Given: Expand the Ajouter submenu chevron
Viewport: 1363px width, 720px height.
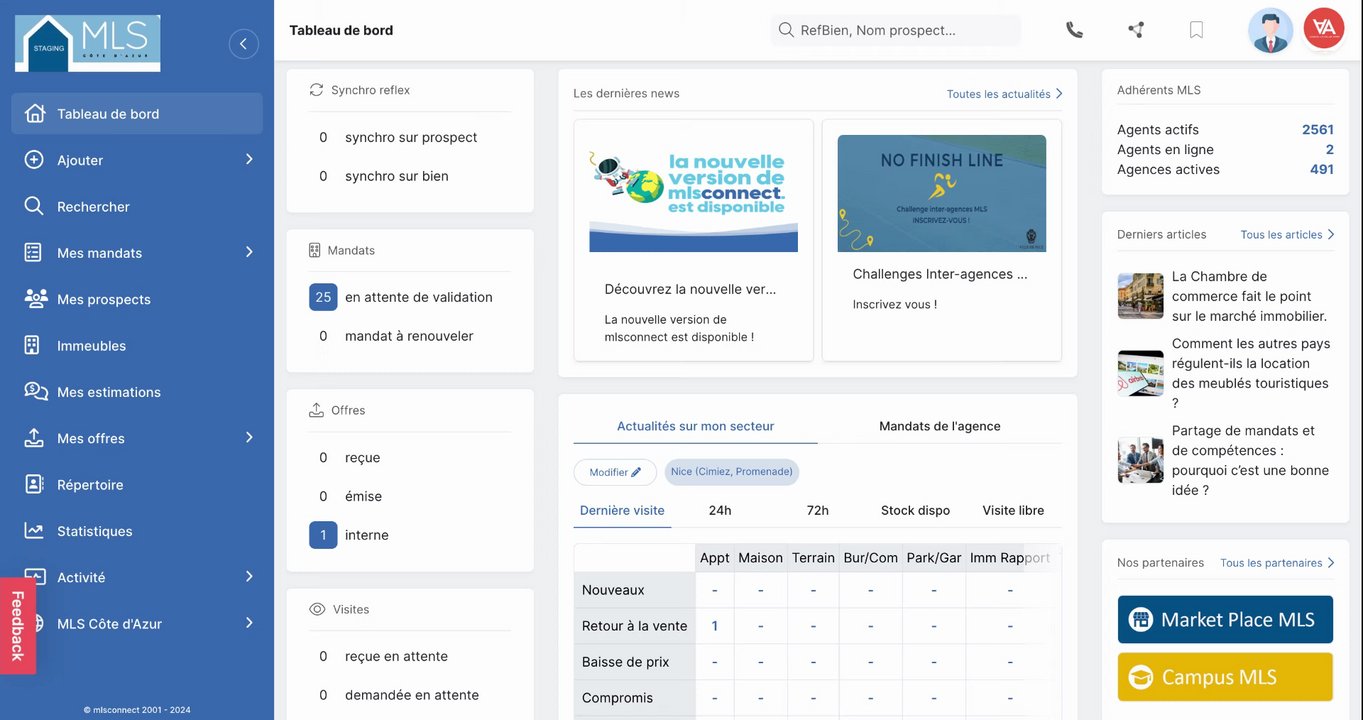Looking at the screenshot, I should [x=249, y=159].
